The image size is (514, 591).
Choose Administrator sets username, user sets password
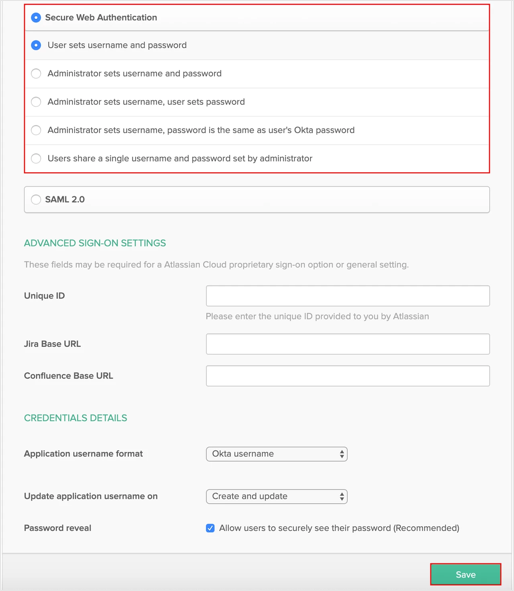[x=36, y=102]
